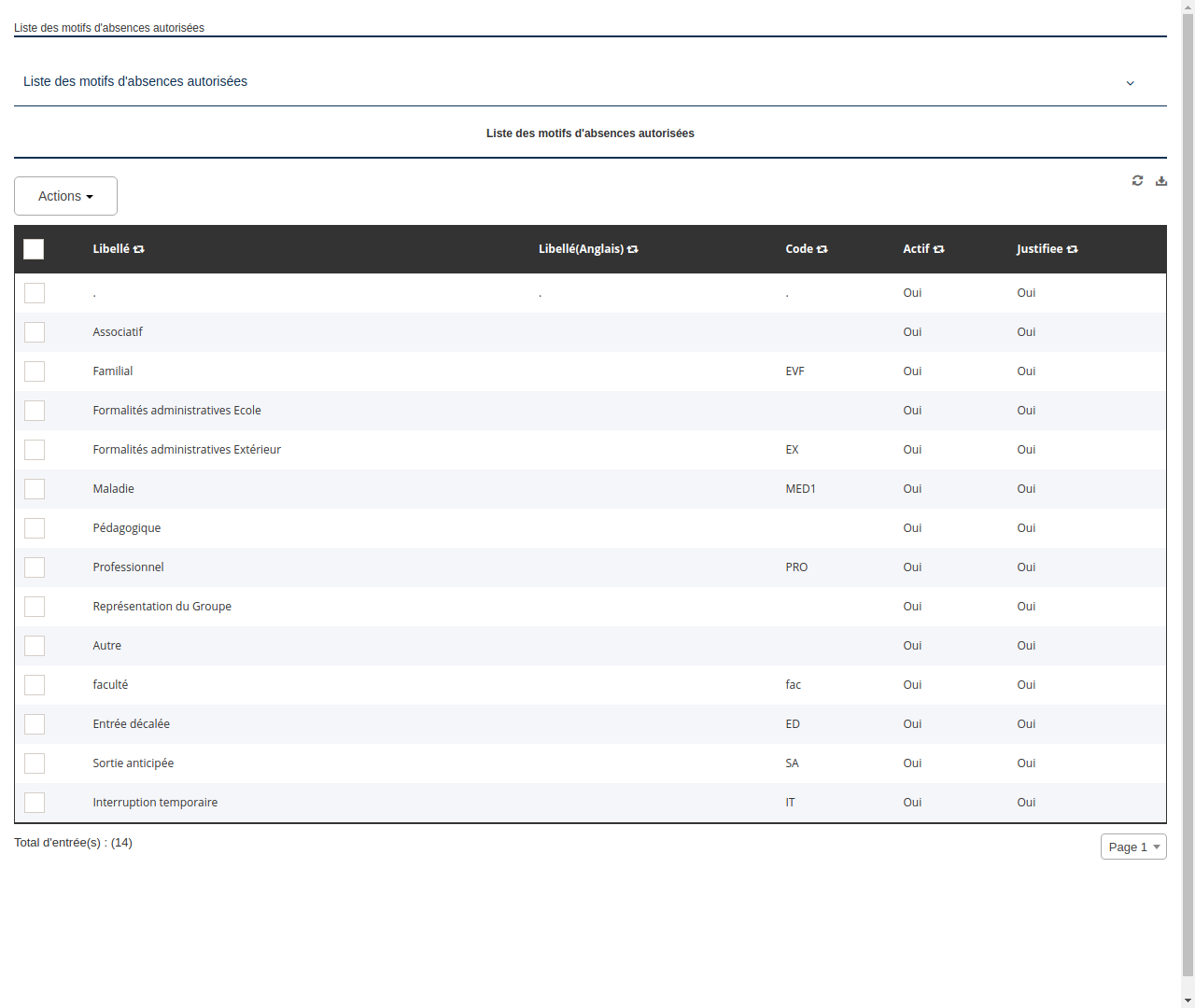
Task: Sort by the Libellé(Anglais) column header icon
Action: click(x=633, y=249)
